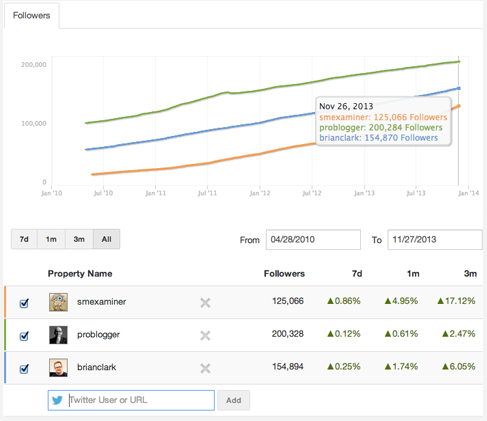Click the To date field
The height and width of the screenshot is (421, 487).
click(435, 239)
